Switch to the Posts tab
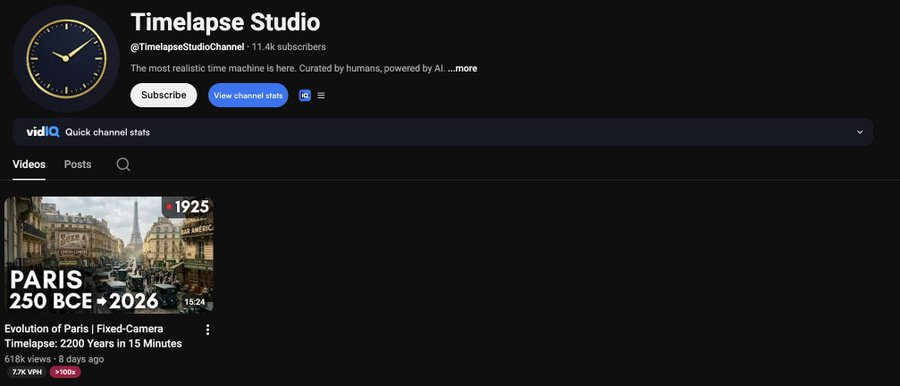Image resolution: width=900 pixels, height=386 pixels. (x=77, y=164)
